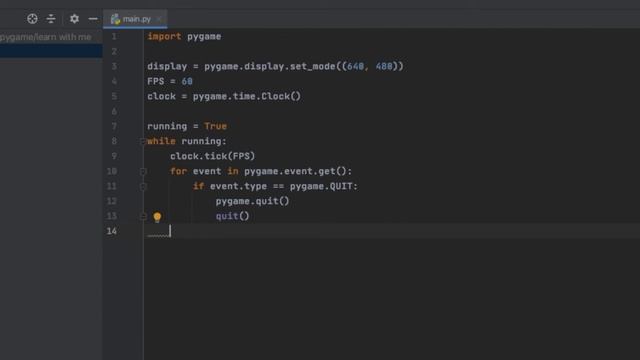Click the fold end marker on line 13
Viewport: 640px width, 360px height.
pyautogui.click(x=143, y=216)
